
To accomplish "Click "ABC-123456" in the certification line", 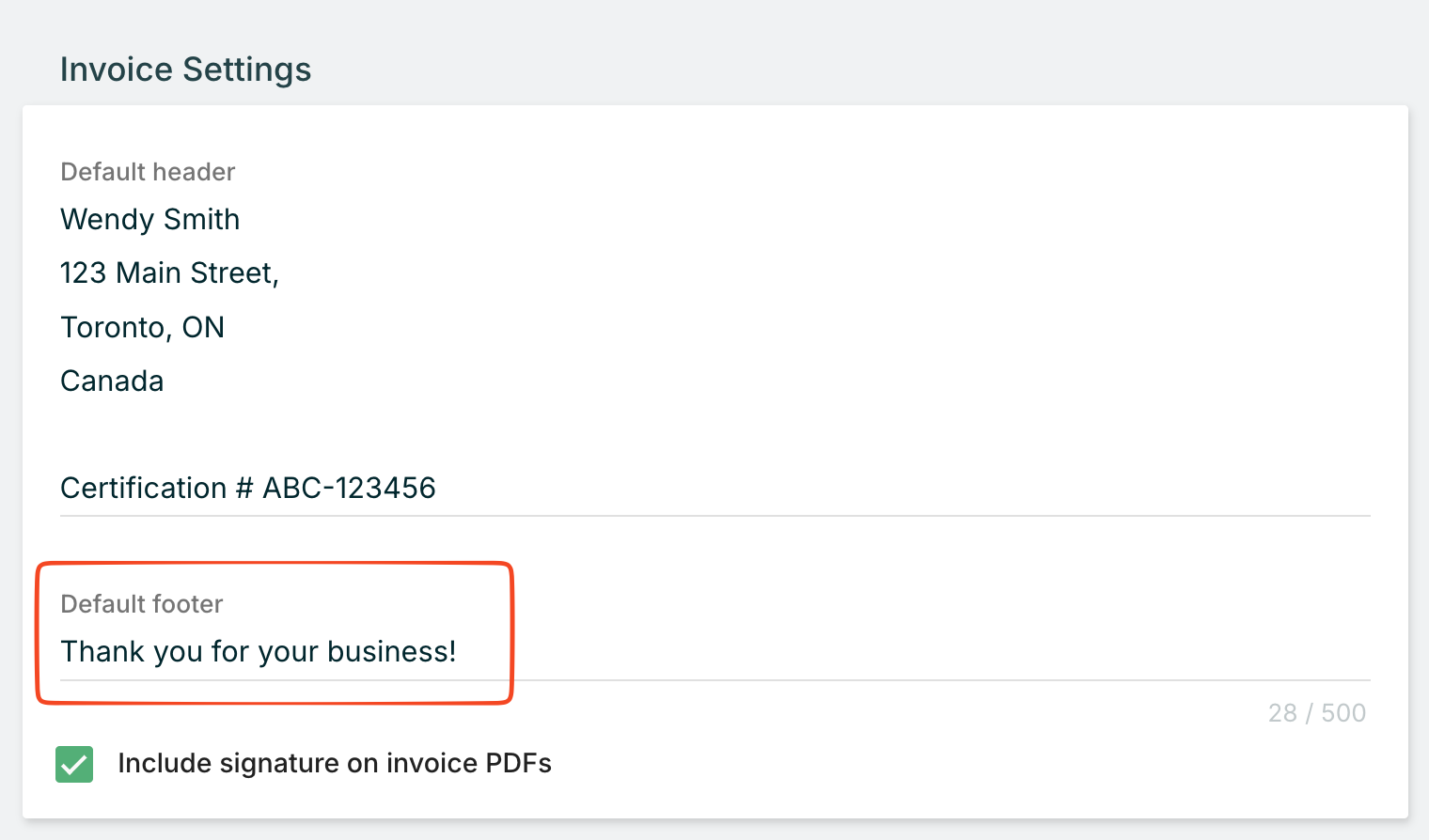I will [x=349, y=489].
